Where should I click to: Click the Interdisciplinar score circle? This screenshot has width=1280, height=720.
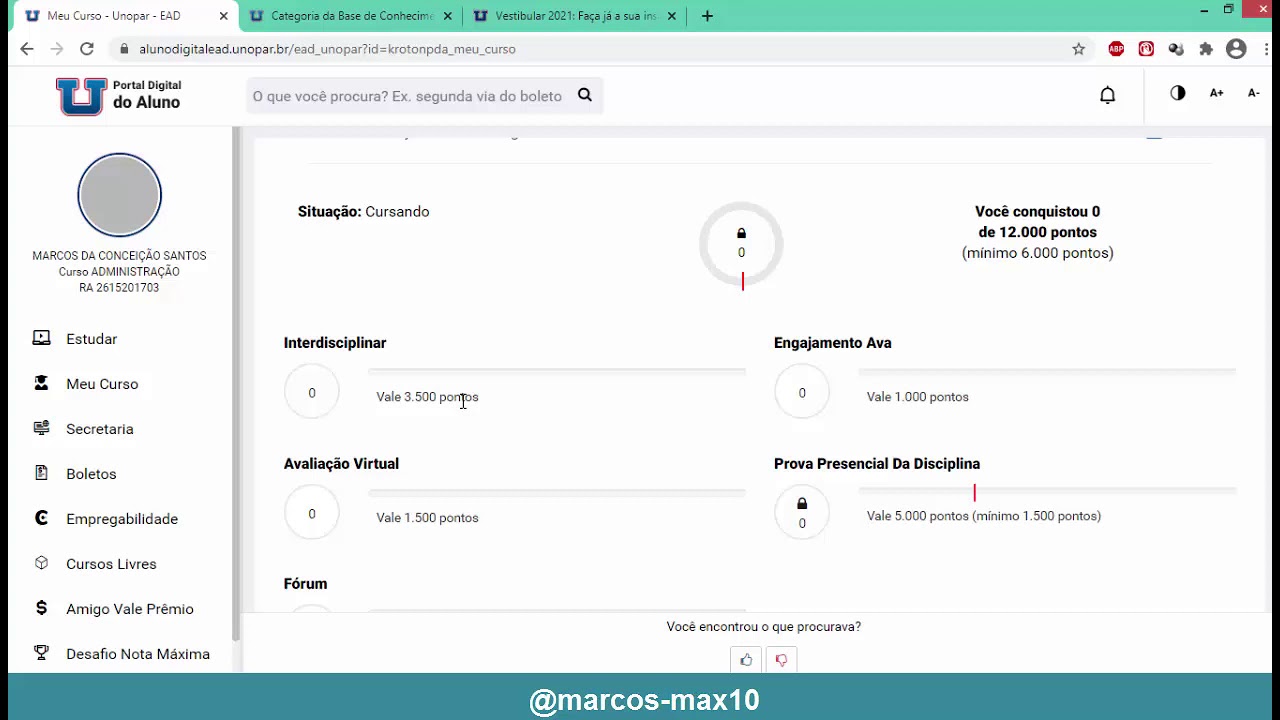pos(312,392)
